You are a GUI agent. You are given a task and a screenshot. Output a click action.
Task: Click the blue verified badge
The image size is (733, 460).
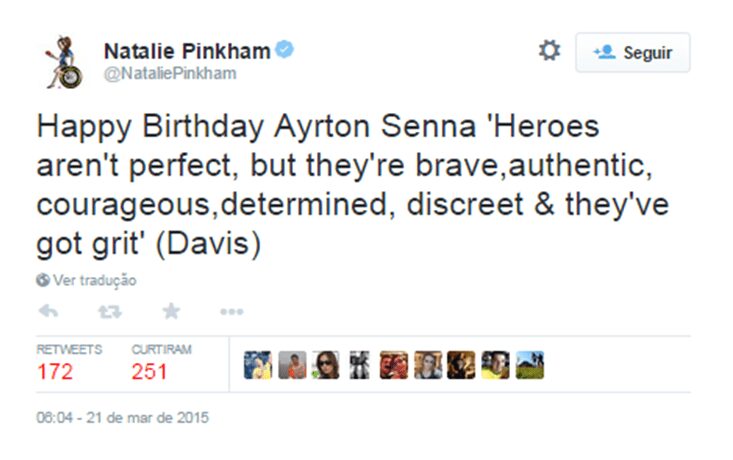285,49
